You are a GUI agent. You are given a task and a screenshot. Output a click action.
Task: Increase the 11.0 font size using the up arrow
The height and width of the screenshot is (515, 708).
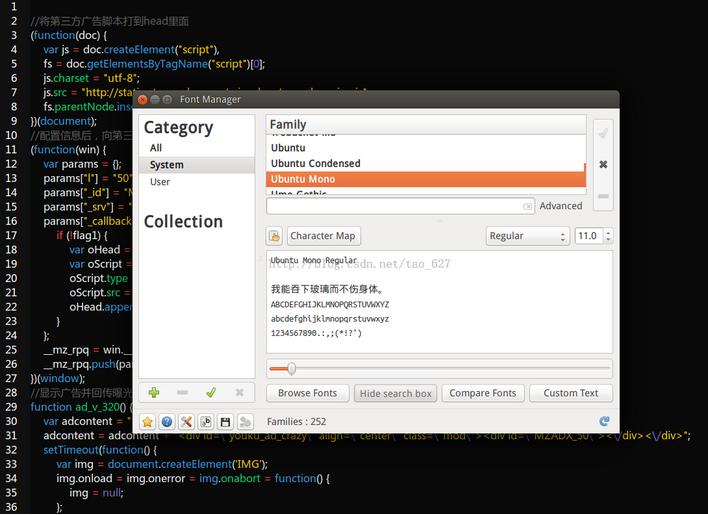(608, 232)
